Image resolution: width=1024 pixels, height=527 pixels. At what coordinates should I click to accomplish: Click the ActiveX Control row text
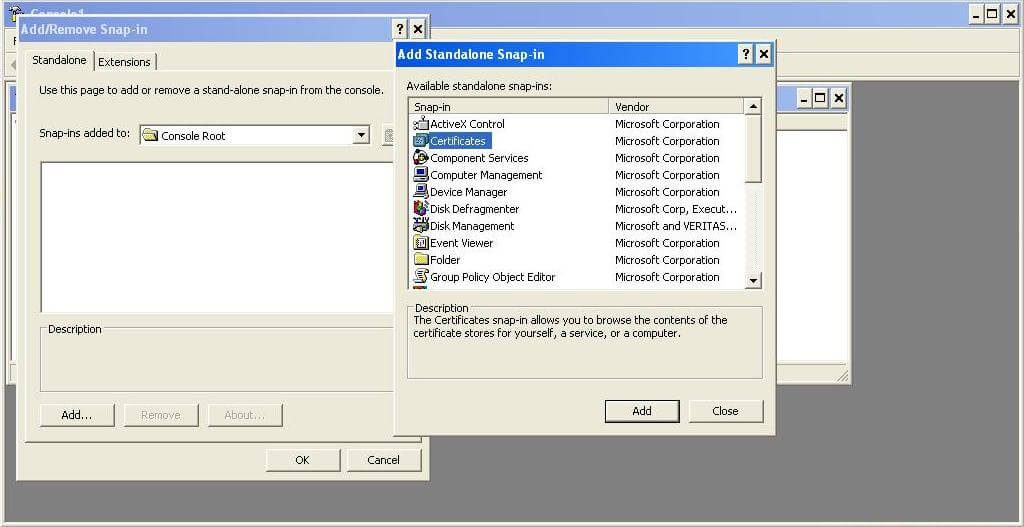[467, 124]
